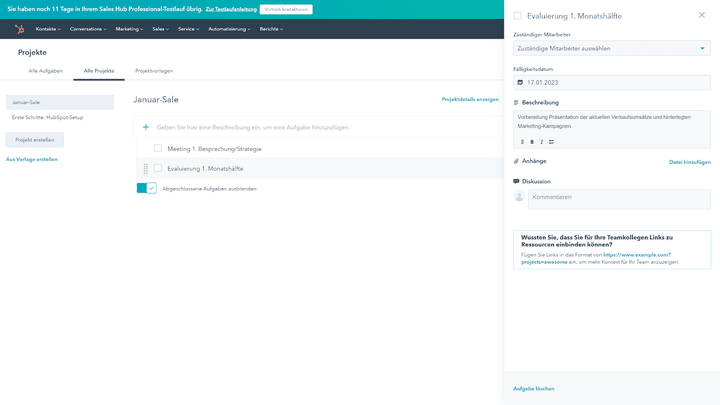Open the Marketing menu
Image resolution: width=720 pixels, height=405 pixels.
(129, 29)
